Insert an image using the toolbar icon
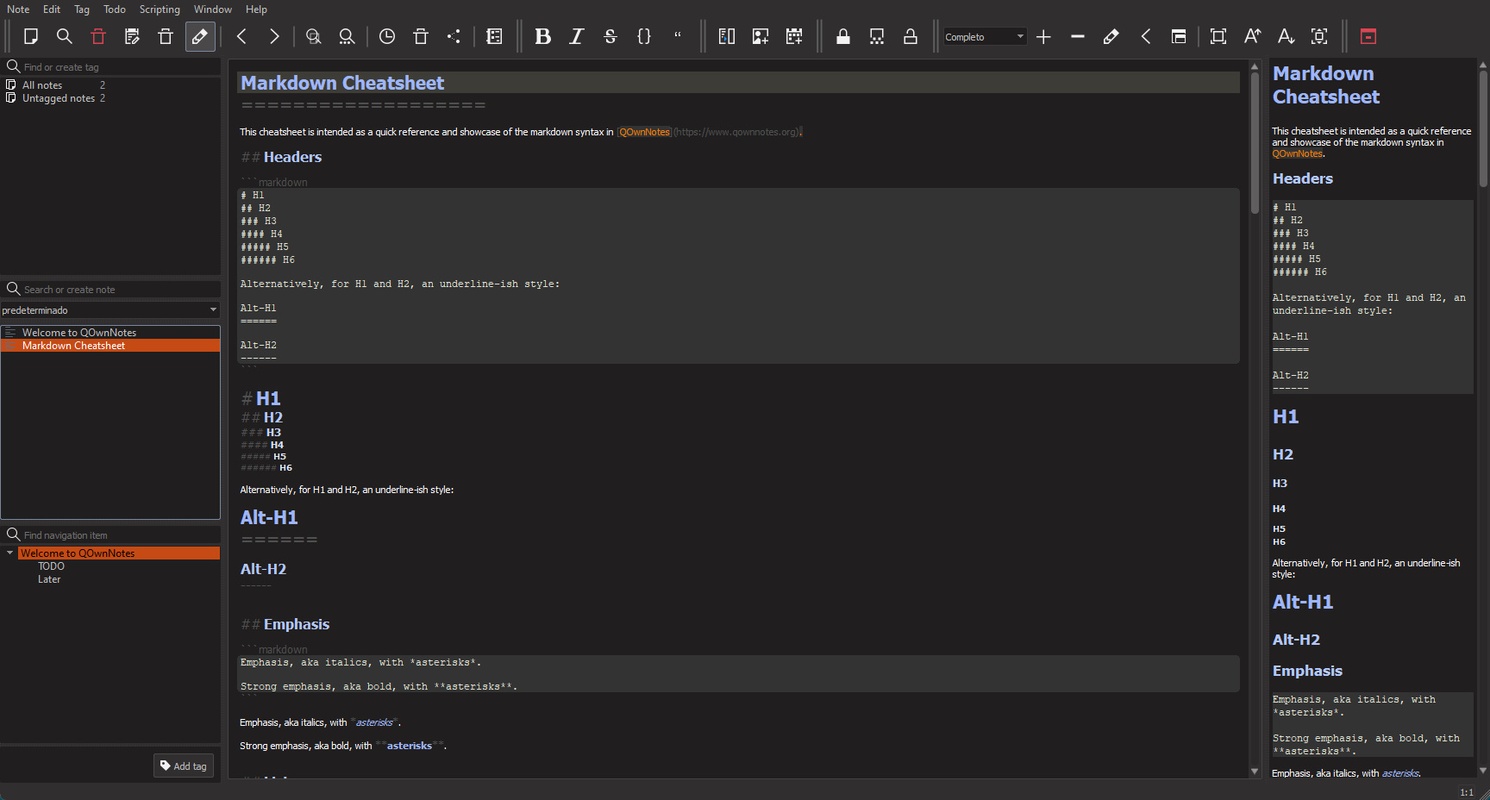Image resolution: width=1490 pixels, height=800 pixels. coord(760,37)
